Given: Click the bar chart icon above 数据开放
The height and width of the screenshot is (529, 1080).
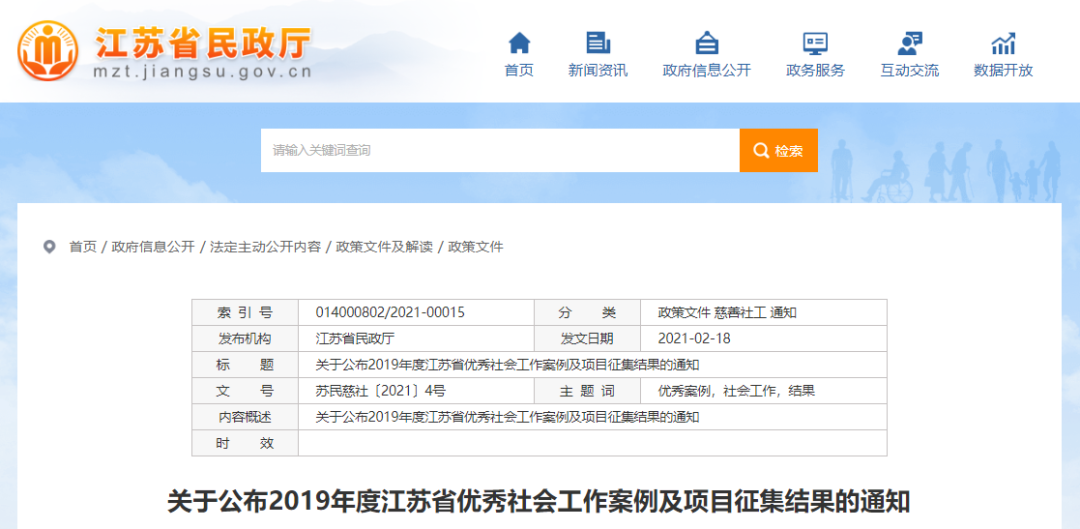Looking at the screenshot, I should (x=1003, y=43).
